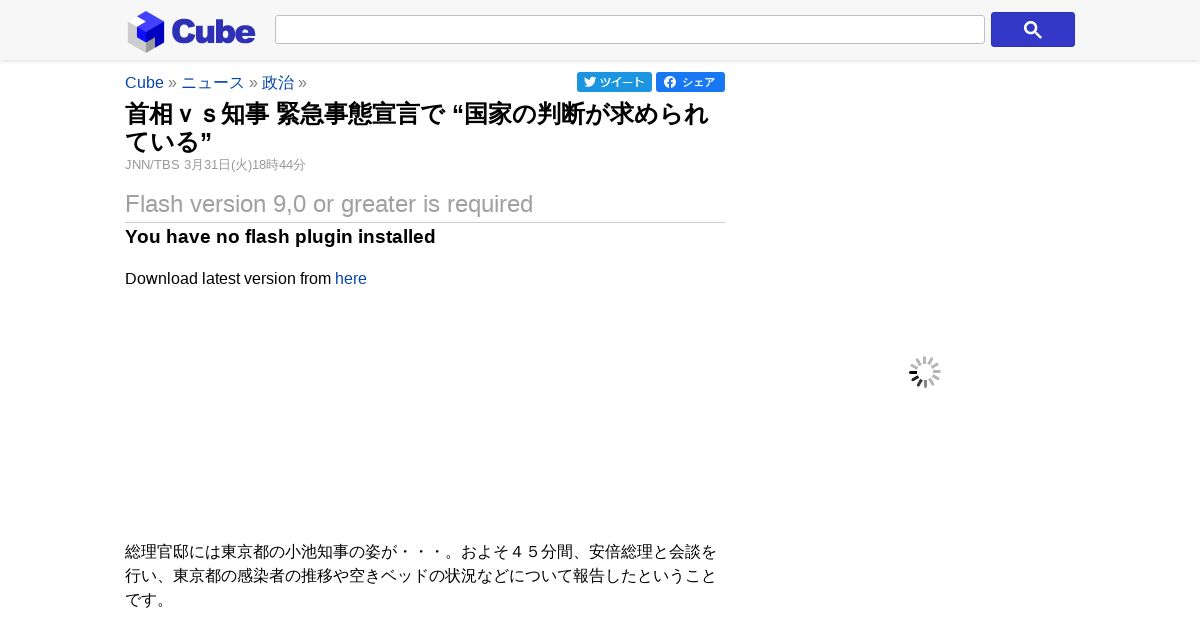1200x630 pixels.
Task: Focus the search text field
Action: [x=630, y=30]
